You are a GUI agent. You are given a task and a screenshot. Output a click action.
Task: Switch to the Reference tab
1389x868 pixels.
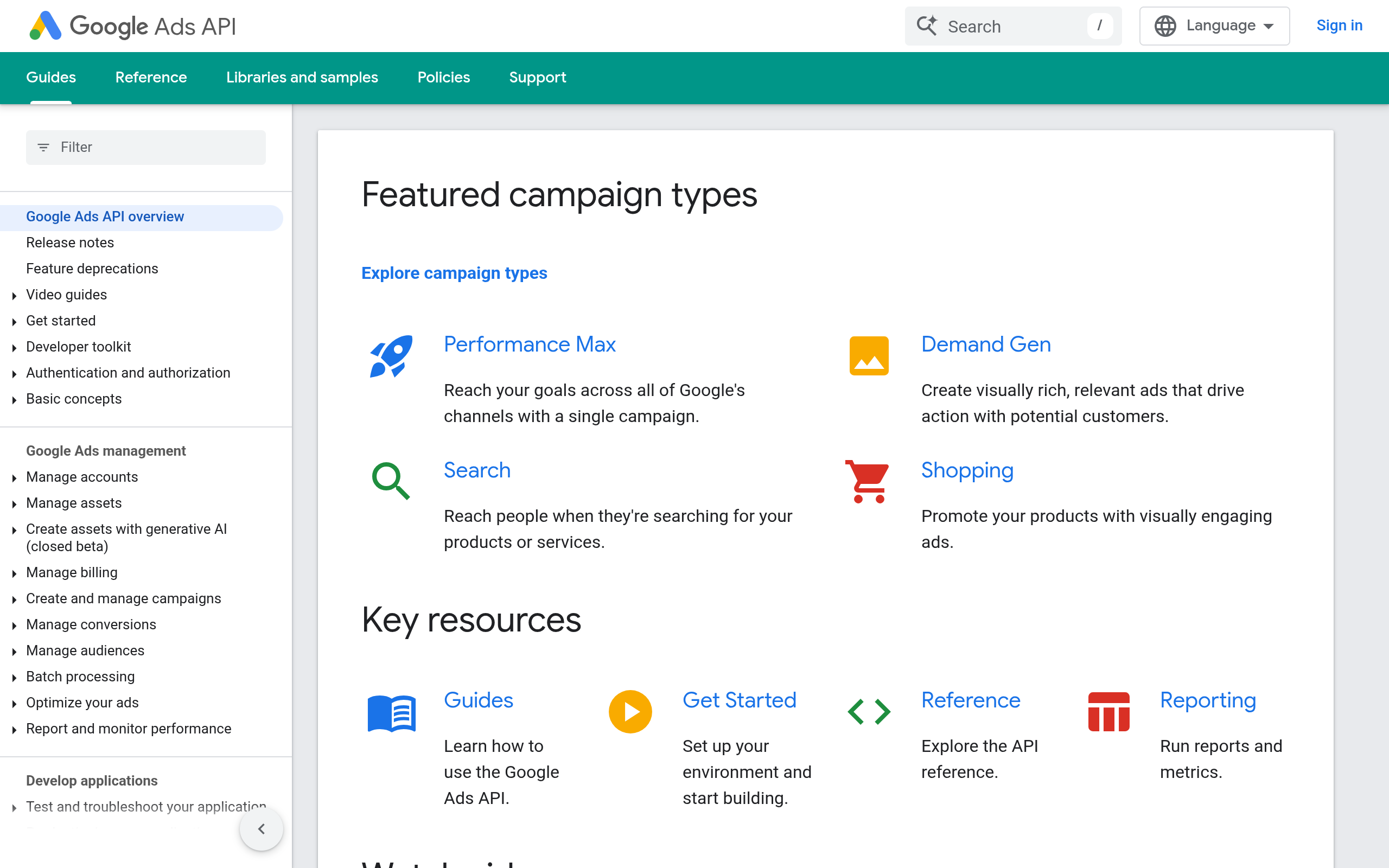pyautogui.click(x=151, y=78)
